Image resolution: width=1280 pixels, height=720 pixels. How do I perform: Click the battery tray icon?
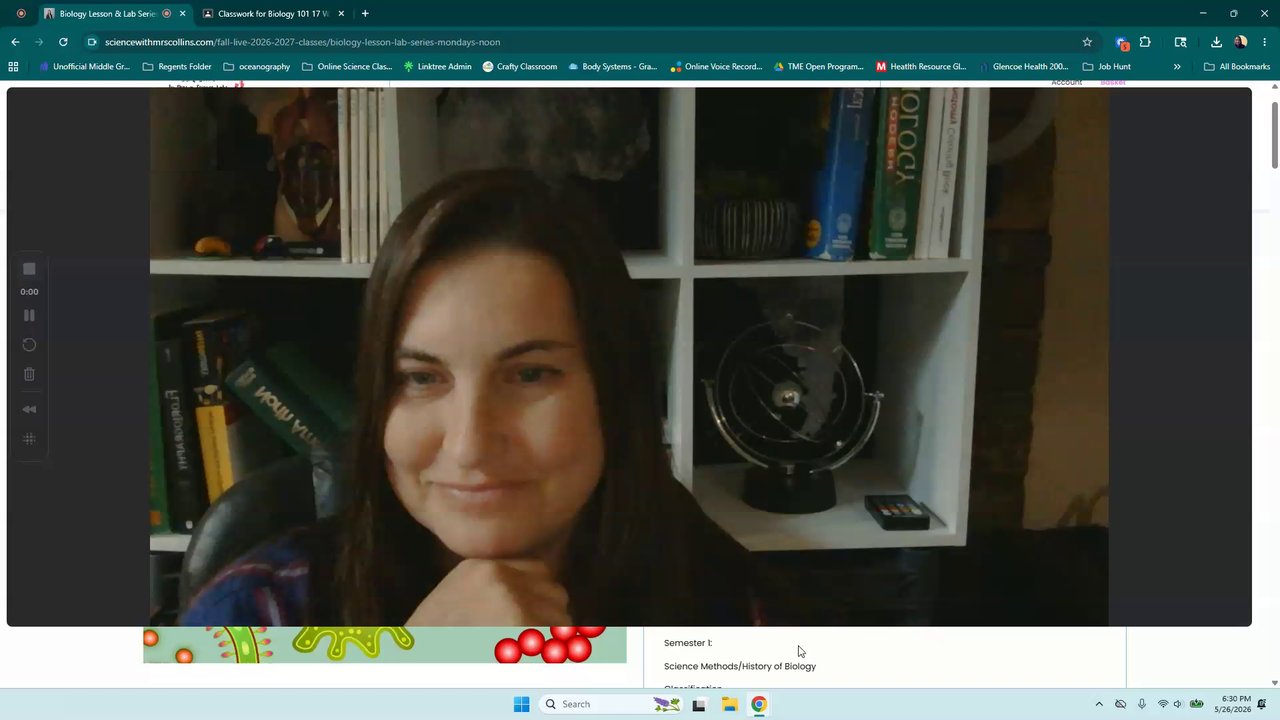(1196, 704)
